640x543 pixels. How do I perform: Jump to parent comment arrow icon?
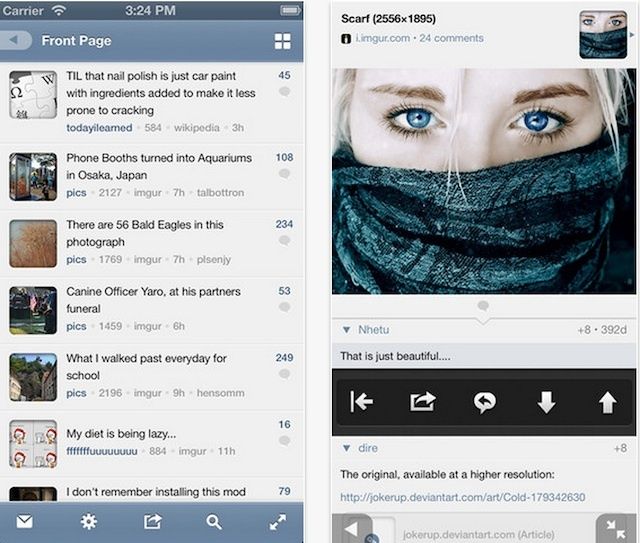pyautogui.click(x=361, y=402)
